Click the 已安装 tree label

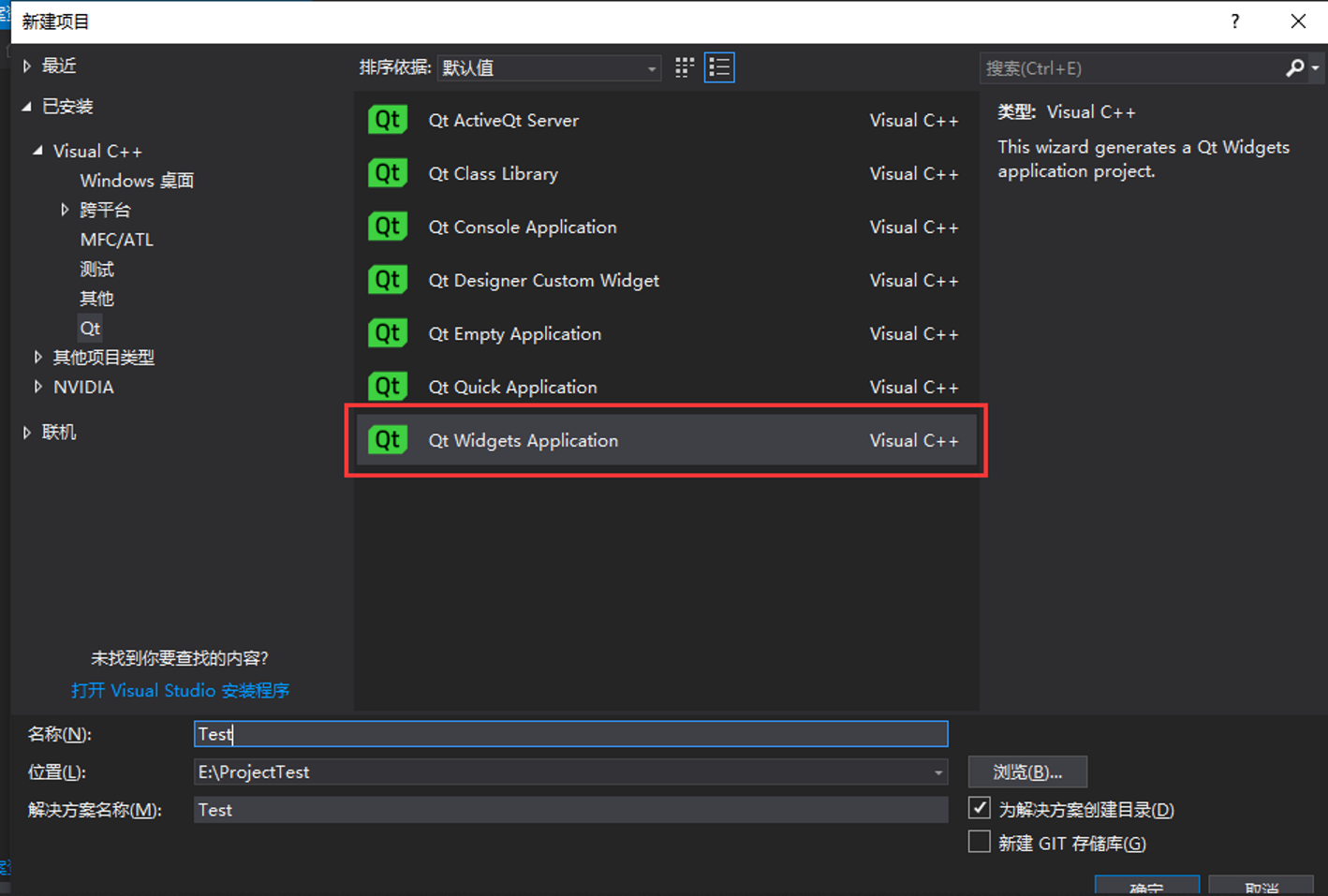click(x=67, y=107)
